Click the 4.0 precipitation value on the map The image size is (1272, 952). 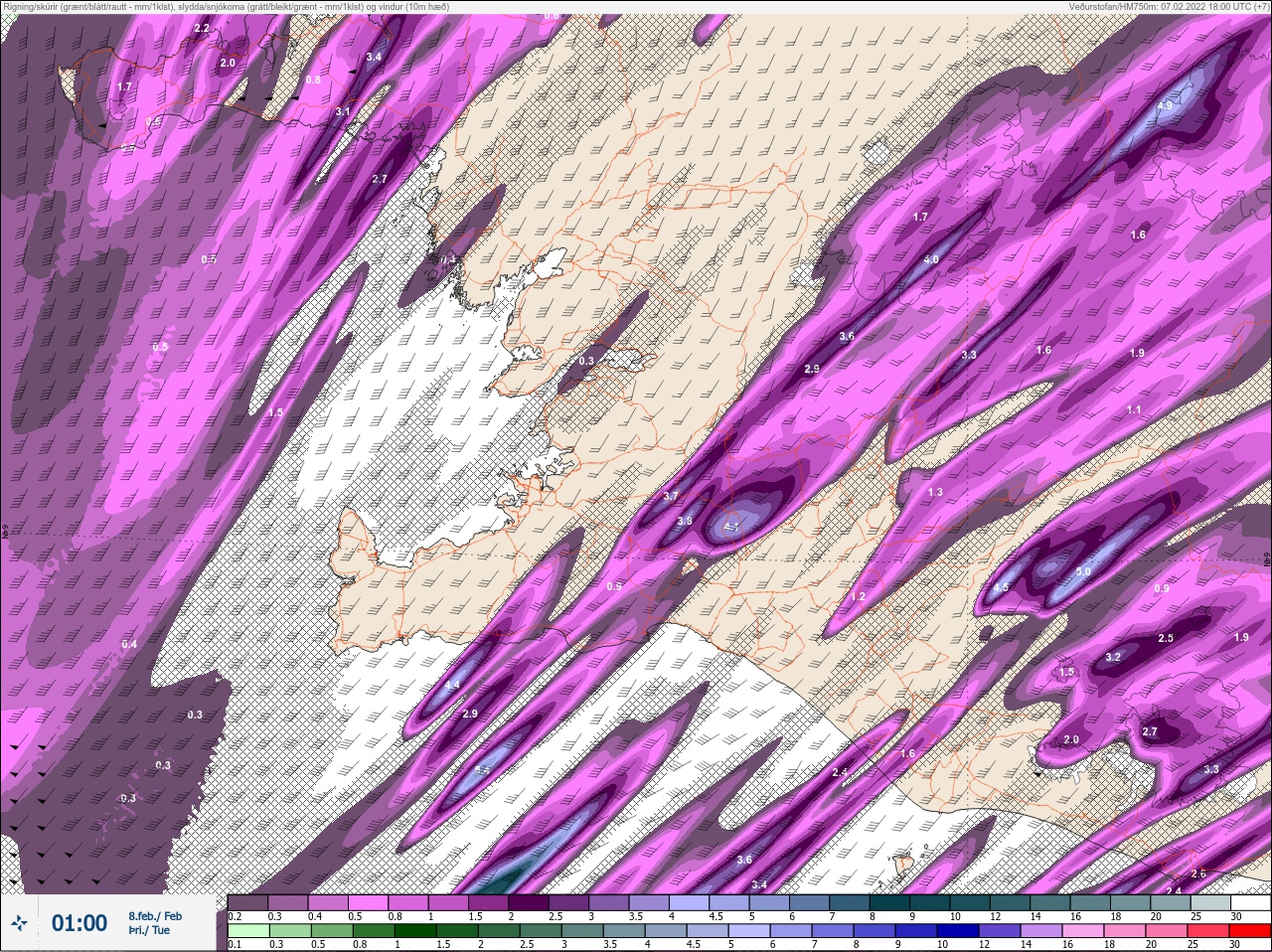point(931,259)
